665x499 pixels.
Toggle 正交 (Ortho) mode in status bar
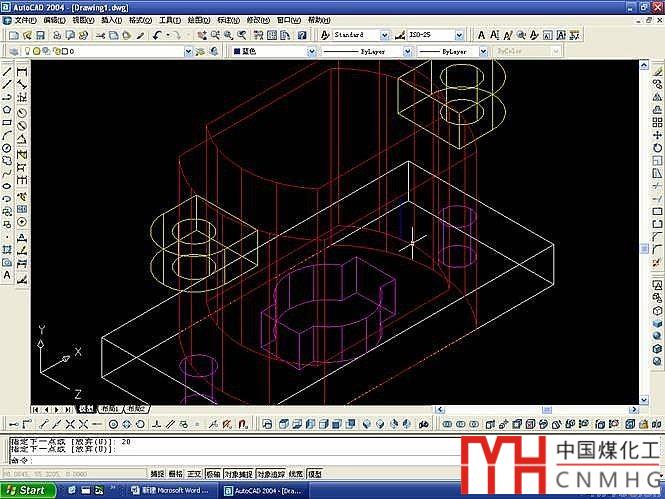pos(195,473)
